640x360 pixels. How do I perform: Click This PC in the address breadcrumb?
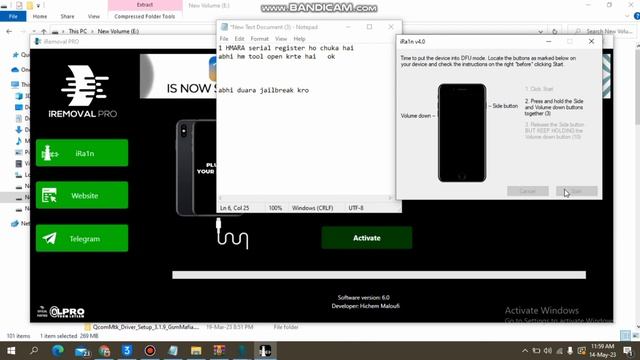click(x=78, y=31)
